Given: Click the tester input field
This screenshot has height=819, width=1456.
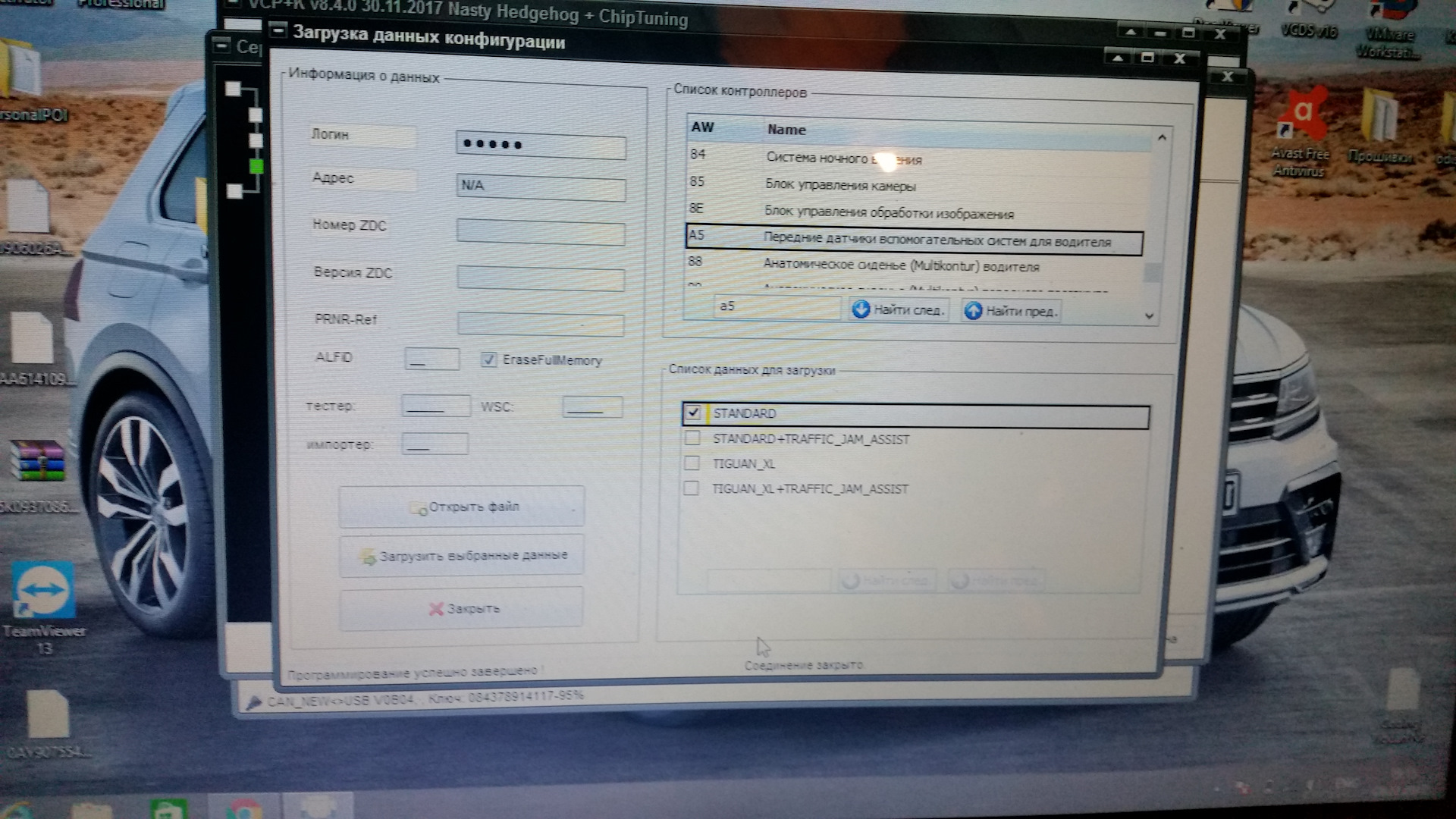Looking at the screenshot, I should point(435,406).
